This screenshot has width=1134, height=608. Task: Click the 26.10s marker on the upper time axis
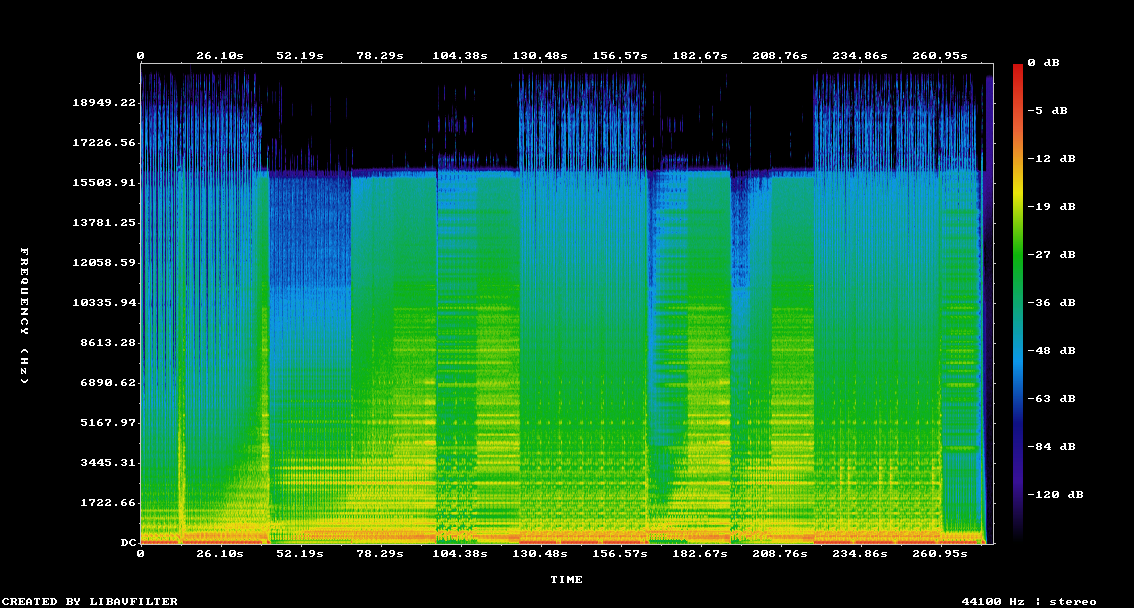point(220,56)
